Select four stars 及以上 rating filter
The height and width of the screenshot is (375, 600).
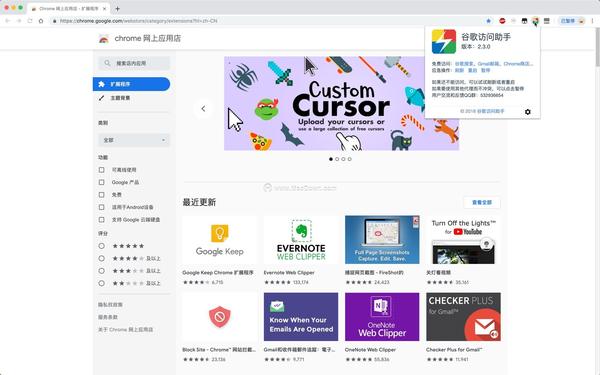pyautogui.click(x=101, y=258)
